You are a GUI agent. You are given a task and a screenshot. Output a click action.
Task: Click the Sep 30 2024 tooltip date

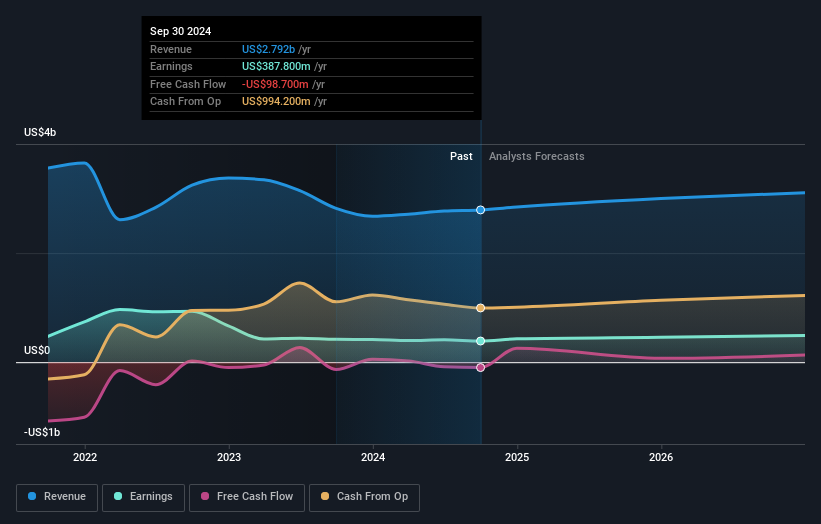pos(180,31)
